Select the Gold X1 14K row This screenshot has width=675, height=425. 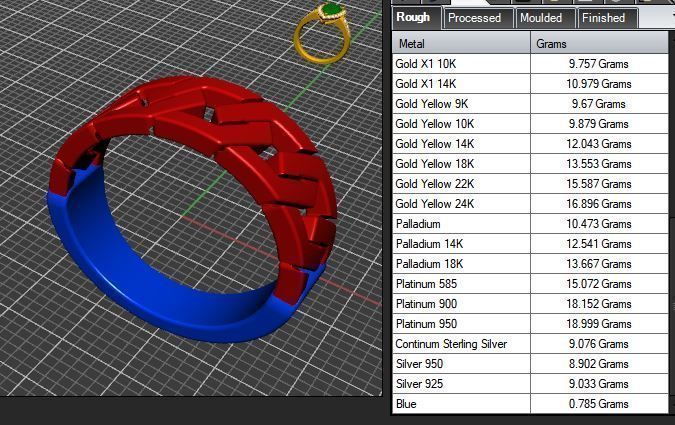(530, 84)
